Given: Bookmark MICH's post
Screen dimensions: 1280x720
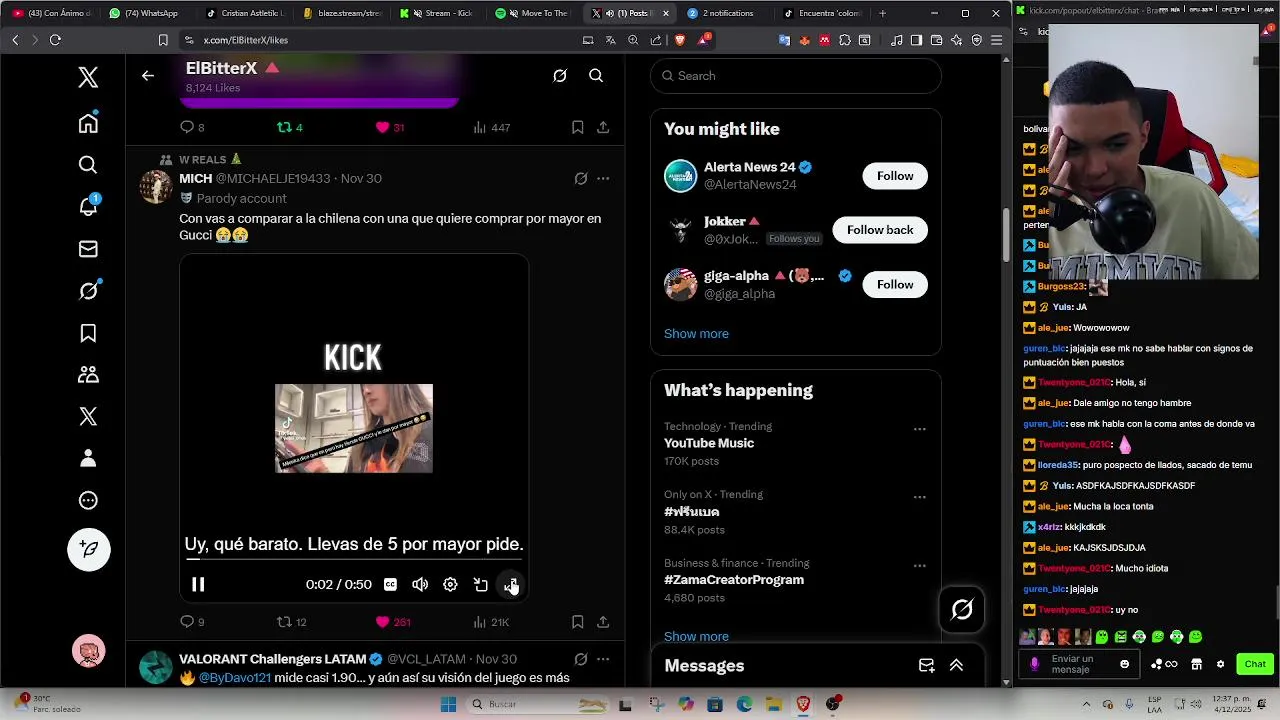Looking at the screenshot, I should (577, 622).
